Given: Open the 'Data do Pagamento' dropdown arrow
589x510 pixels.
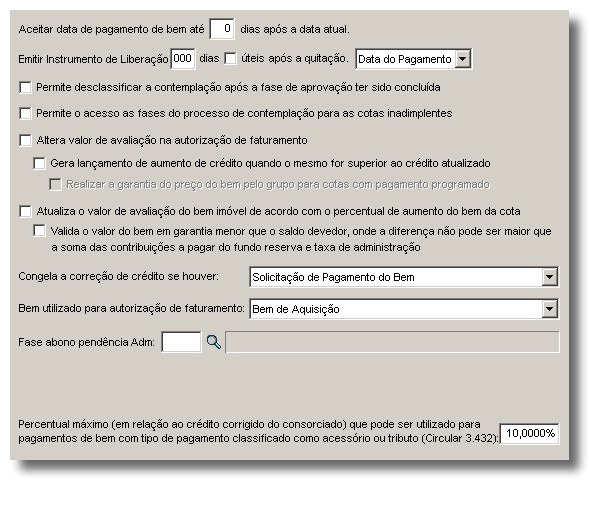Looking at the screenshot, I should click(463, 59).
